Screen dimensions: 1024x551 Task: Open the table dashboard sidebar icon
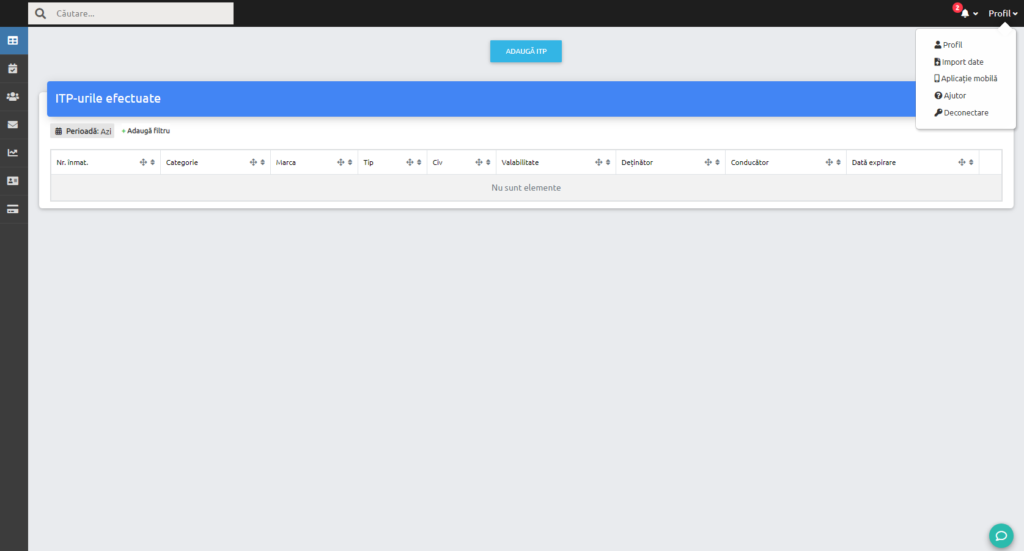(12, 40)
